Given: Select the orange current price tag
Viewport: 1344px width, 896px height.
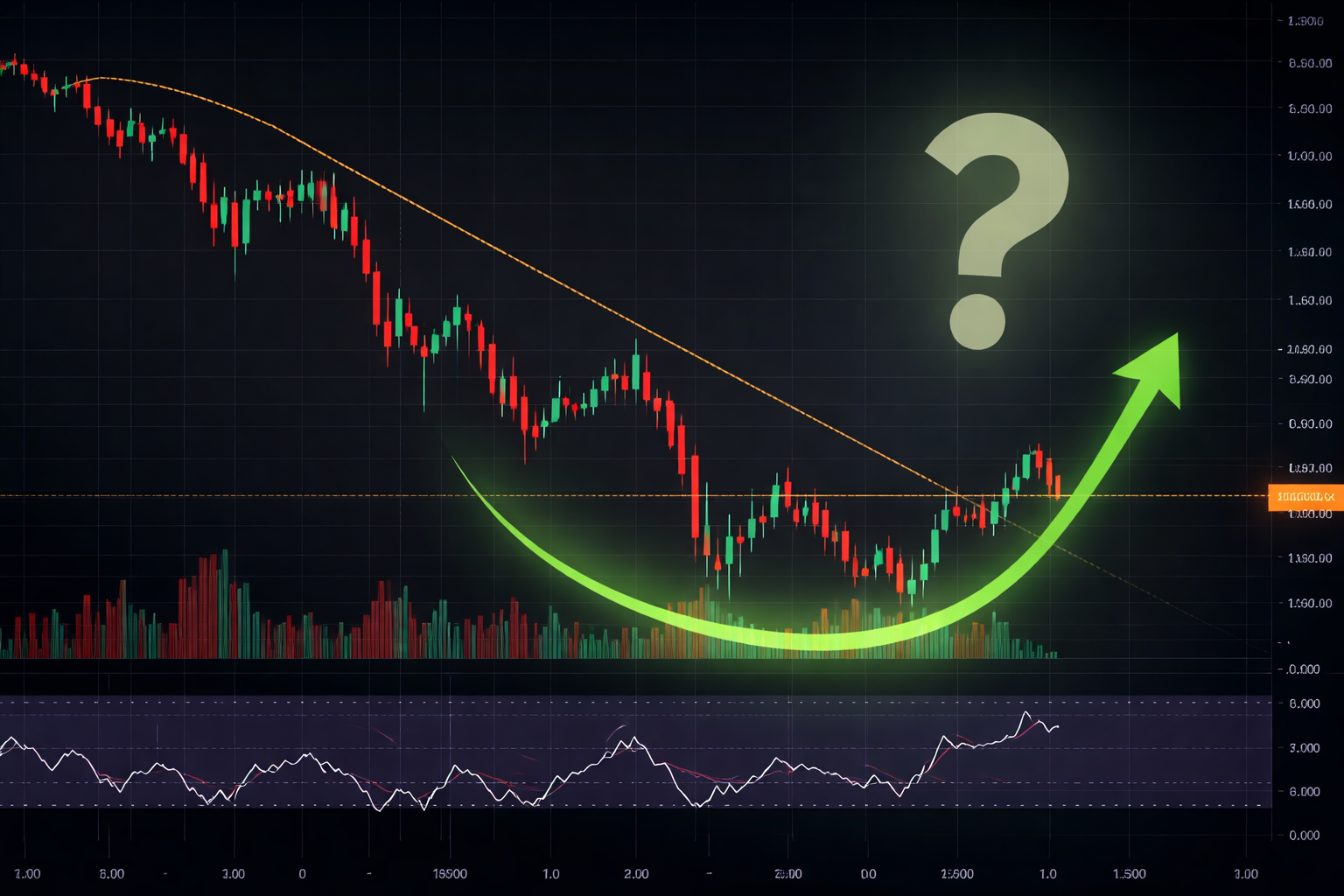Looking at the screenshot, I should [1305, 496].
